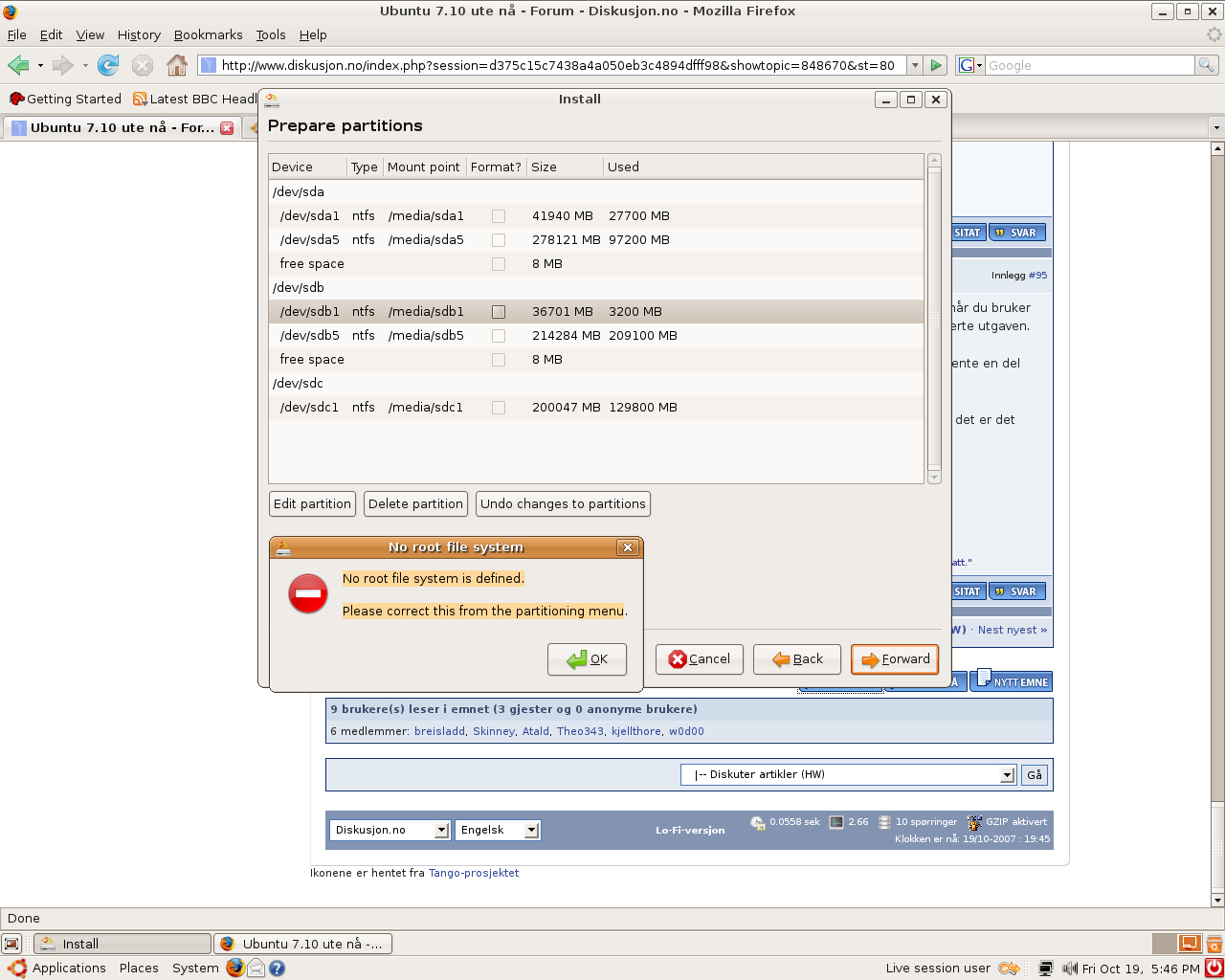Open the Edit menu
This screenshot has height=980, width=1225.
point(51,34)
